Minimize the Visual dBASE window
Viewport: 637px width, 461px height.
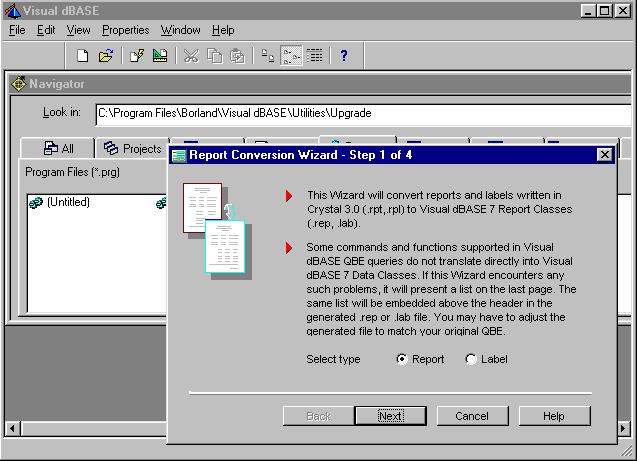pyautogui.click(x=588, y=10)
